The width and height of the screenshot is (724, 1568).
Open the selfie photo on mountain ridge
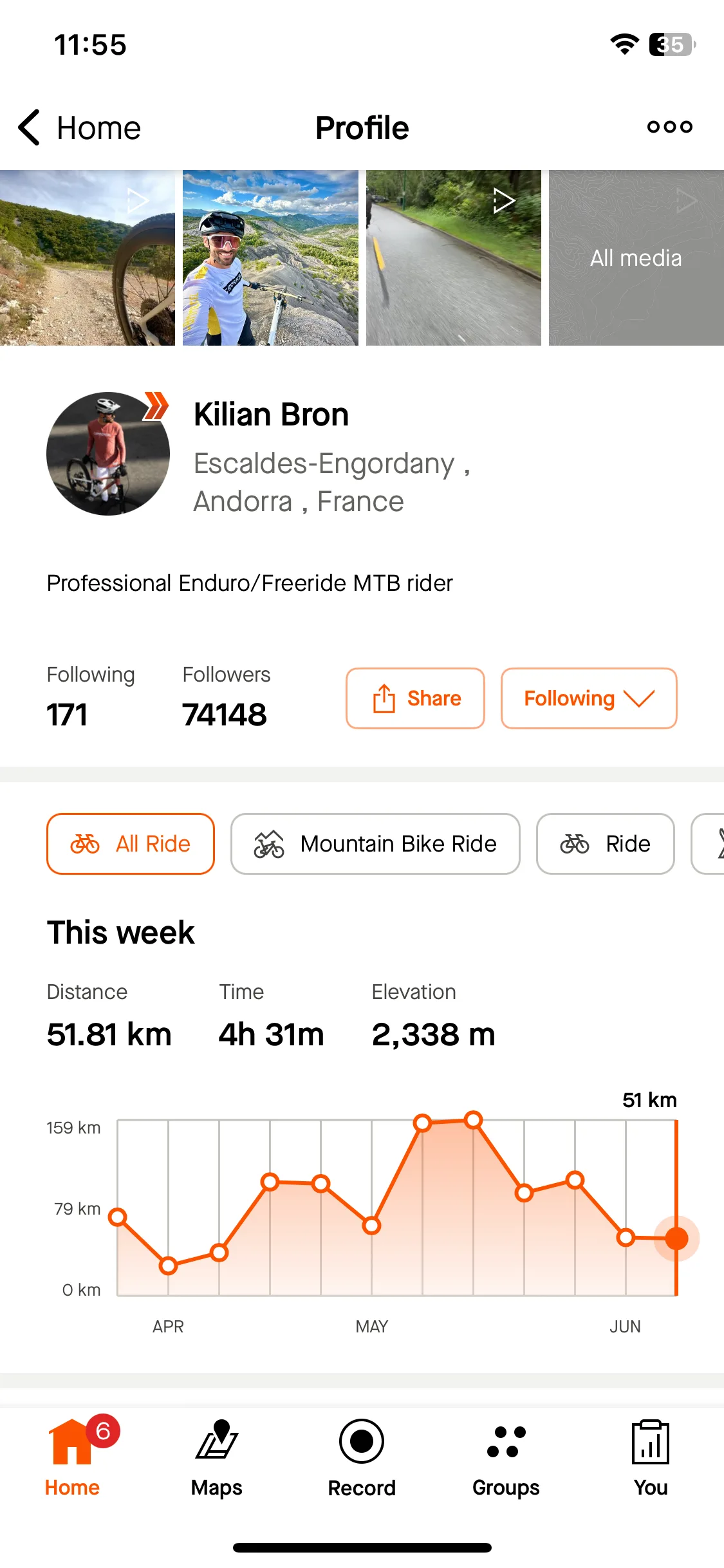270,257
